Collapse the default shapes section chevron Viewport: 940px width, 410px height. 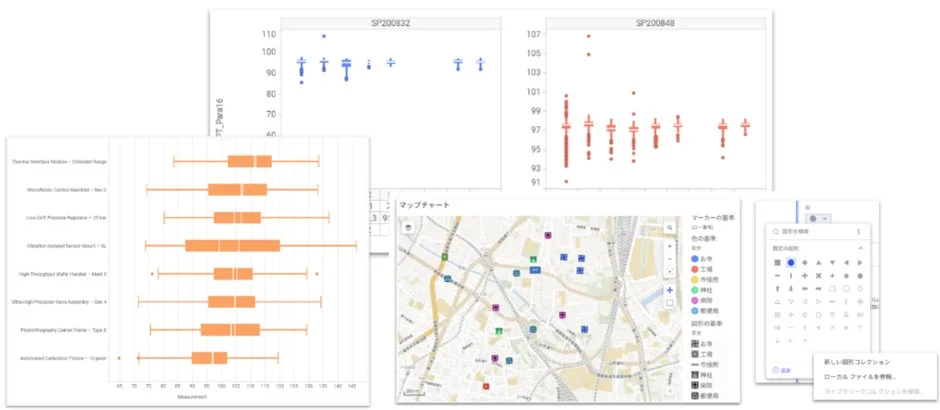coord(859,247)
